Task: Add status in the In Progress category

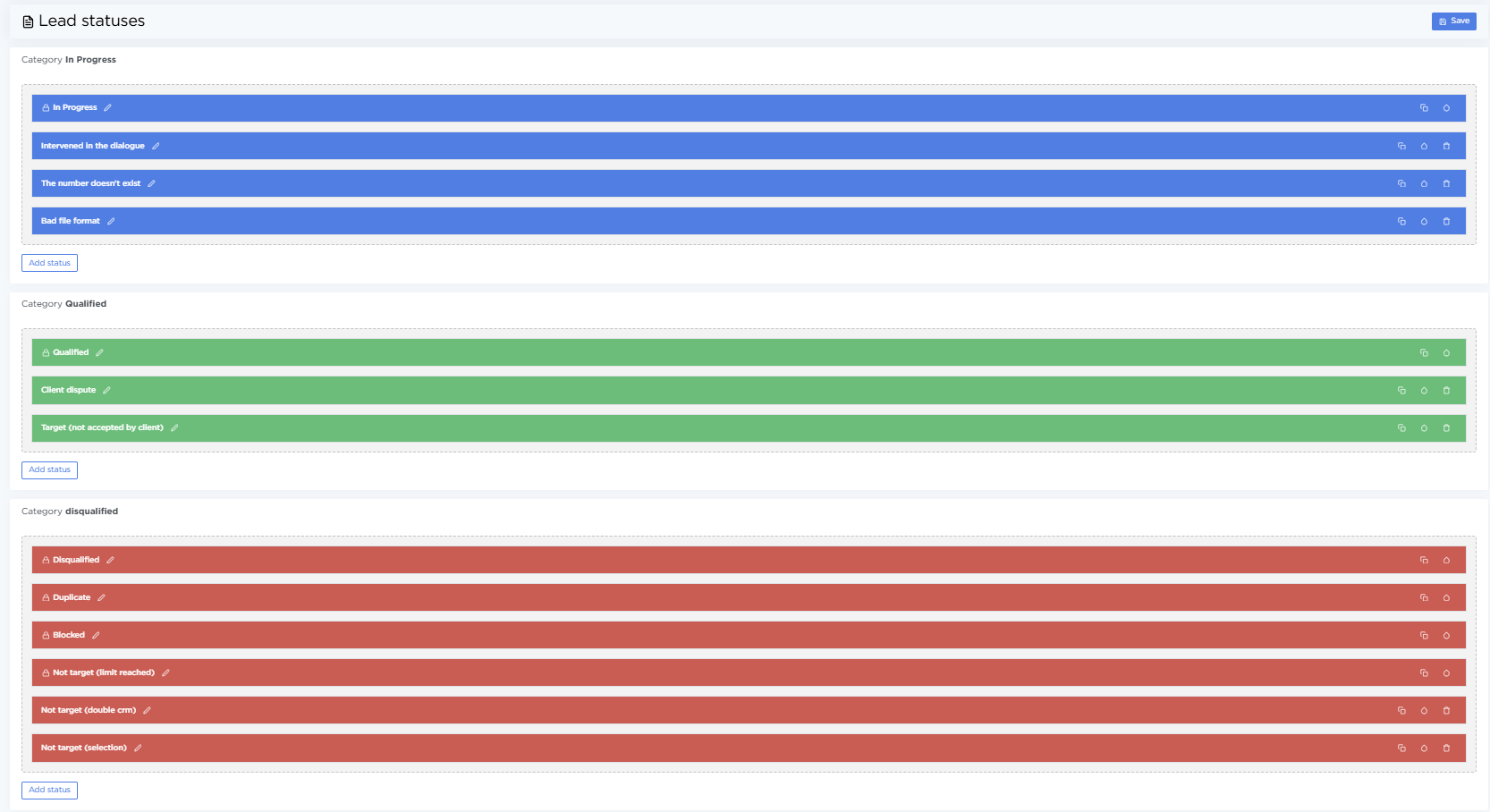Action: point(49,263)
